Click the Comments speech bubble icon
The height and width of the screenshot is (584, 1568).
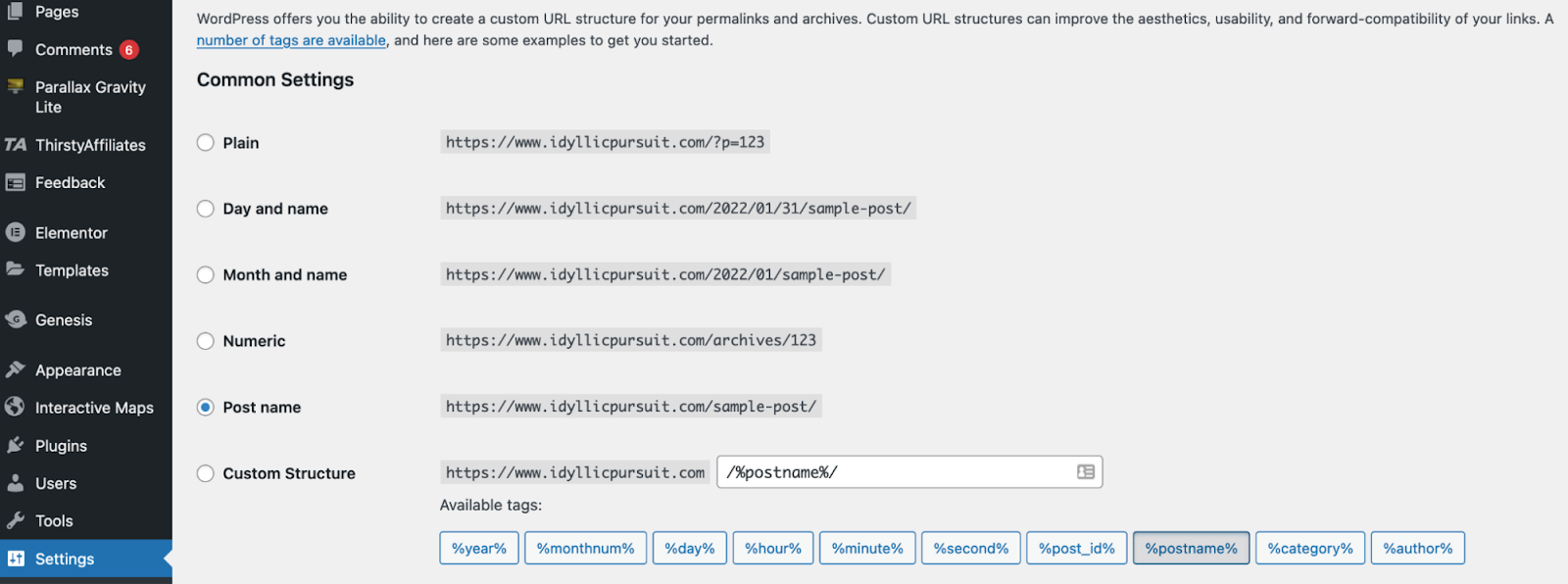[x=15, y=48]
